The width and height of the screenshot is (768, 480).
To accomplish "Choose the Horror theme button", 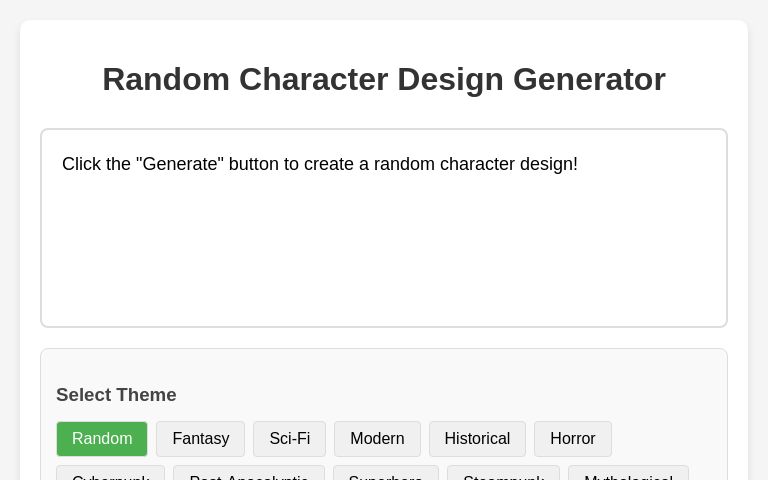I will [x=572, y=439].
